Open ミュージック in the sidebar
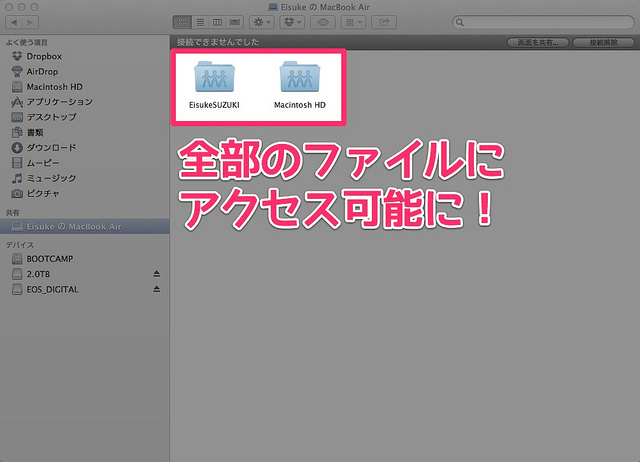The image size is (640, 462). tap(85, 178)
